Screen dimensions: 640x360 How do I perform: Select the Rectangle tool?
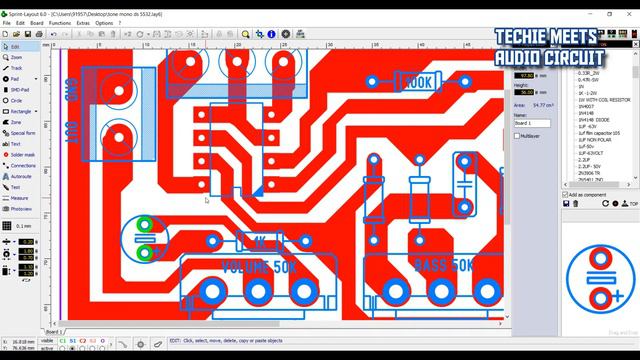[x=16, y=111]
